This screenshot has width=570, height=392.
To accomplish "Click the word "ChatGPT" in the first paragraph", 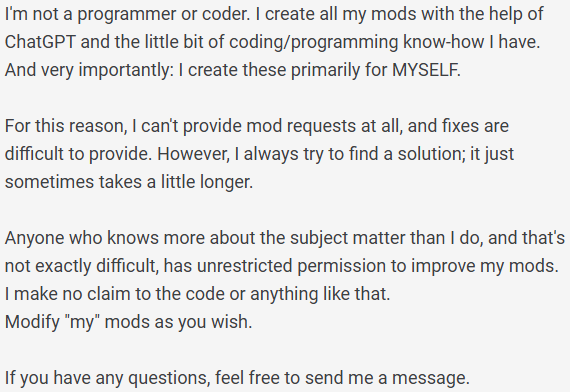I will tap(40, 42).
